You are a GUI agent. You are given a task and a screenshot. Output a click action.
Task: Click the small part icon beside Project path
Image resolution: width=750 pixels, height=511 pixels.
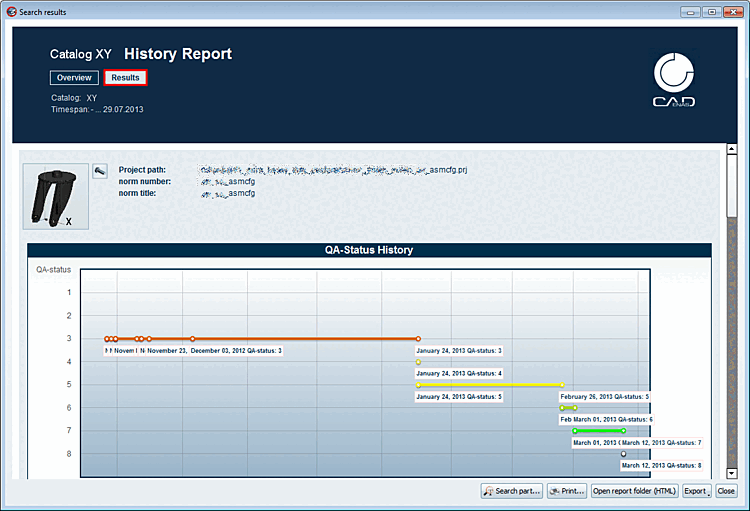99,171
